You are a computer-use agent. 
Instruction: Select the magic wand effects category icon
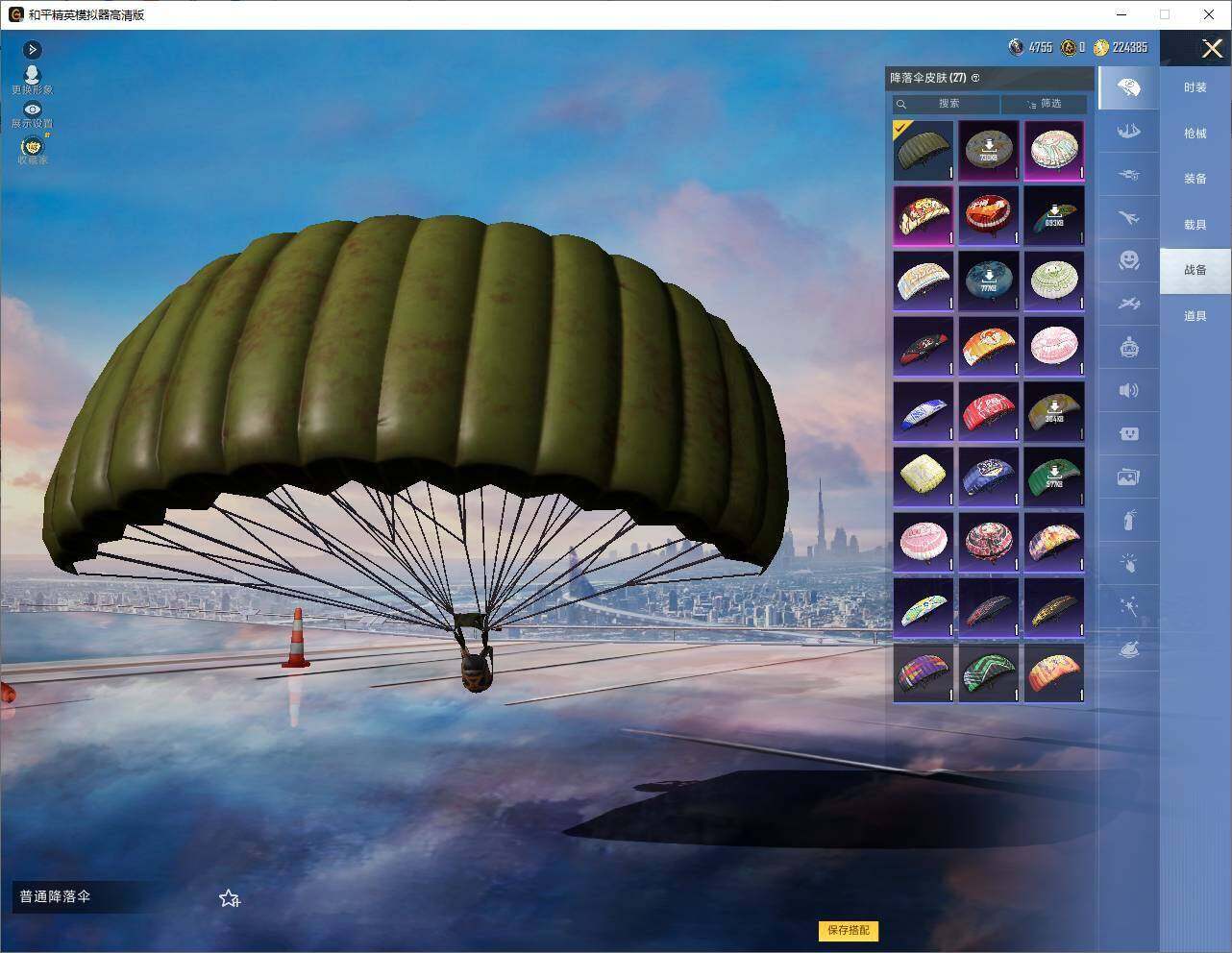(x=1129, y=606)
